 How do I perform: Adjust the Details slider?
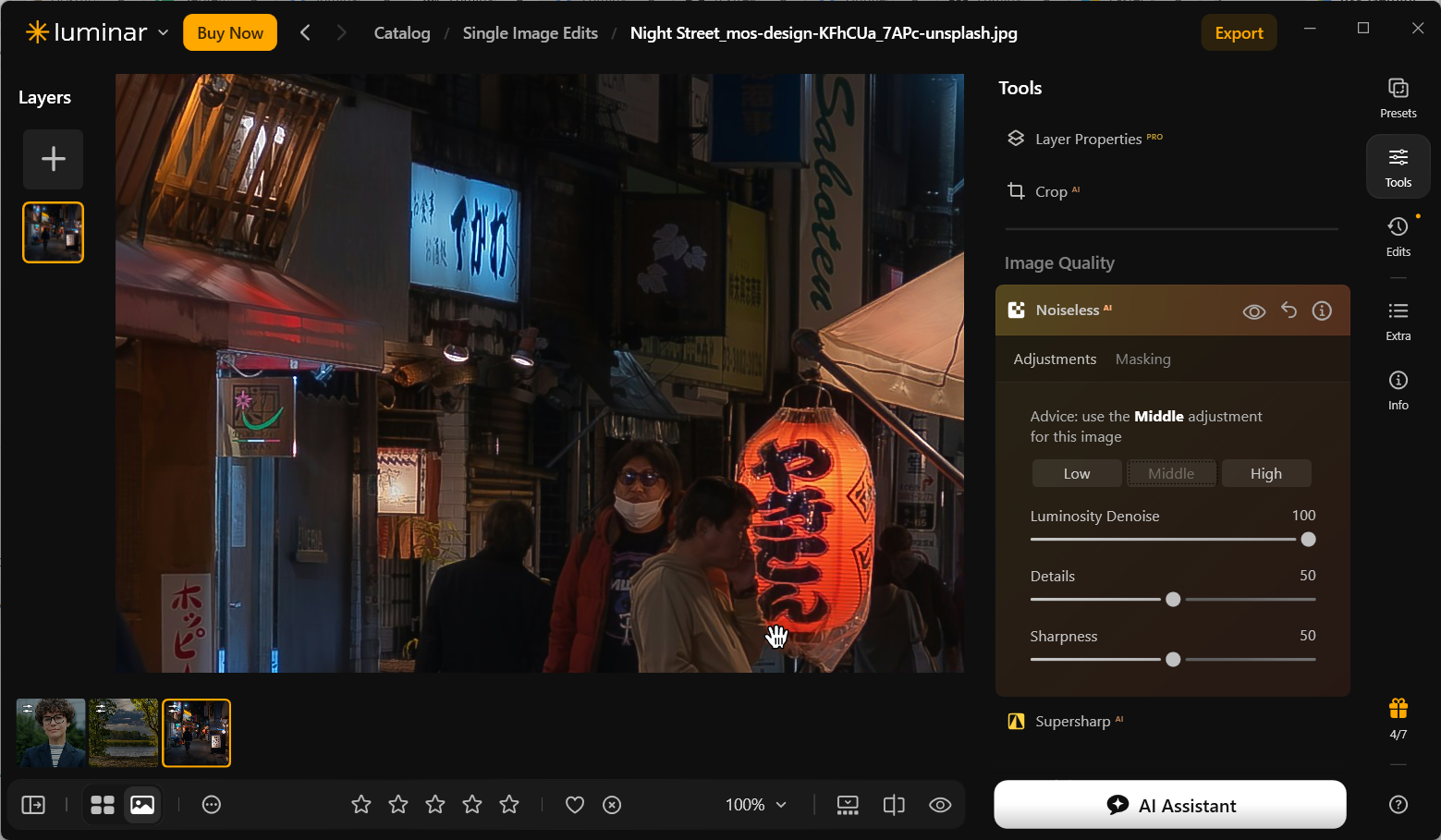coord(1173,600)
